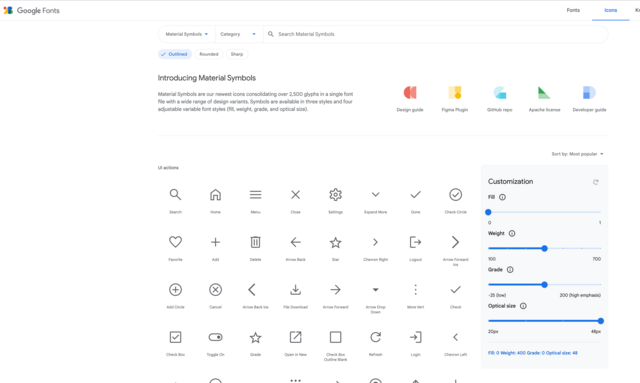Open the Sort by Most popular dropdown

(x=577, y=154)
